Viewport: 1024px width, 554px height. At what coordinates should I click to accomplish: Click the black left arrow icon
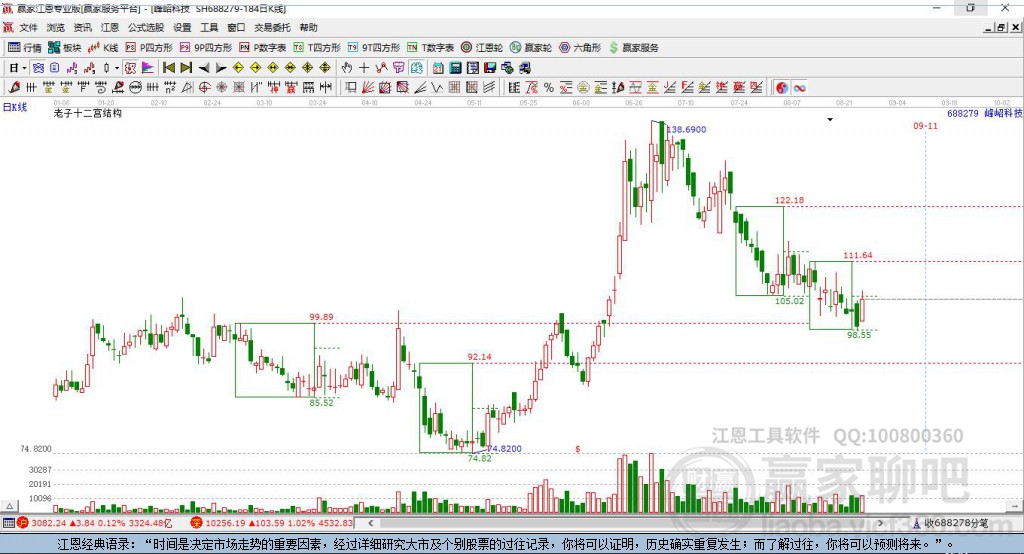point(204,68)
